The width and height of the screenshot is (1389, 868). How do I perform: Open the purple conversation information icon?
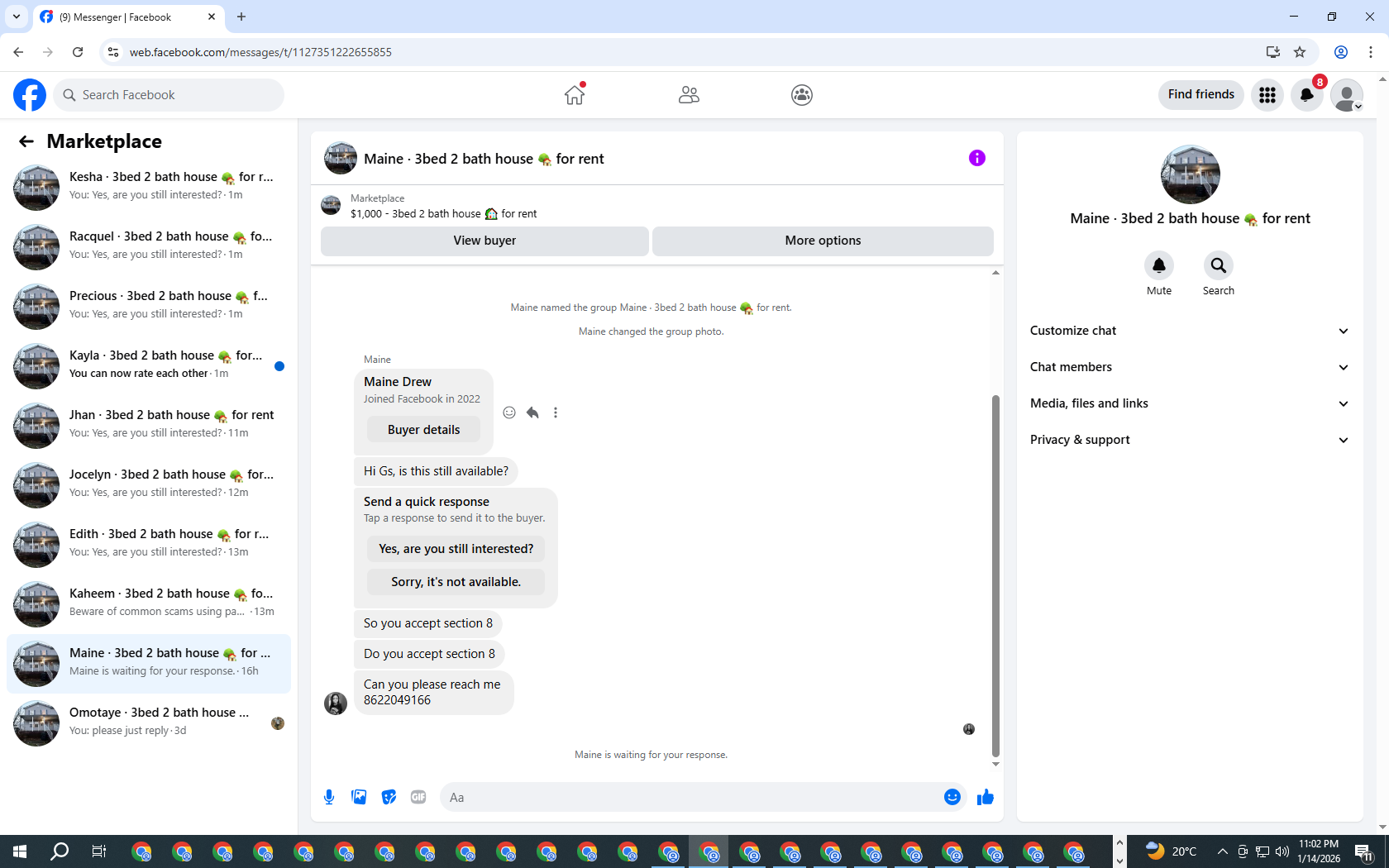tap(977, 158)
